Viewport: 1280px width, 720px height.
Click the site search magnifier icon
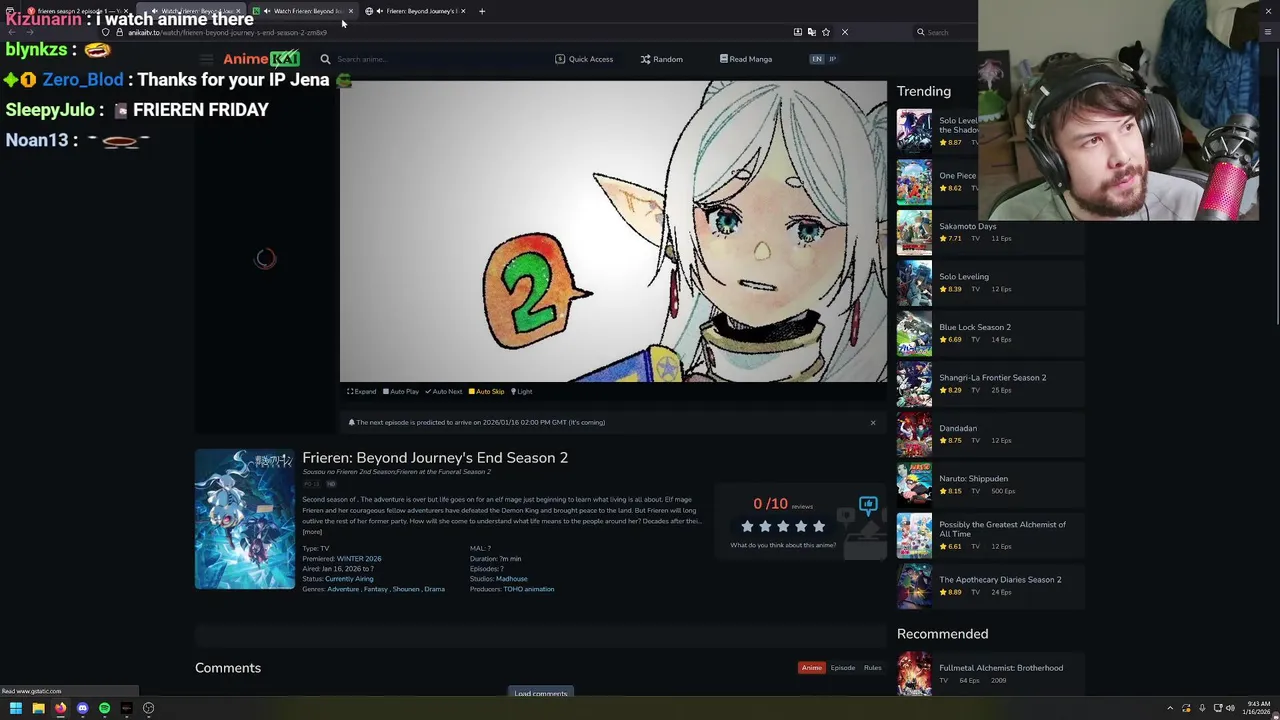[x=325, y=59]
